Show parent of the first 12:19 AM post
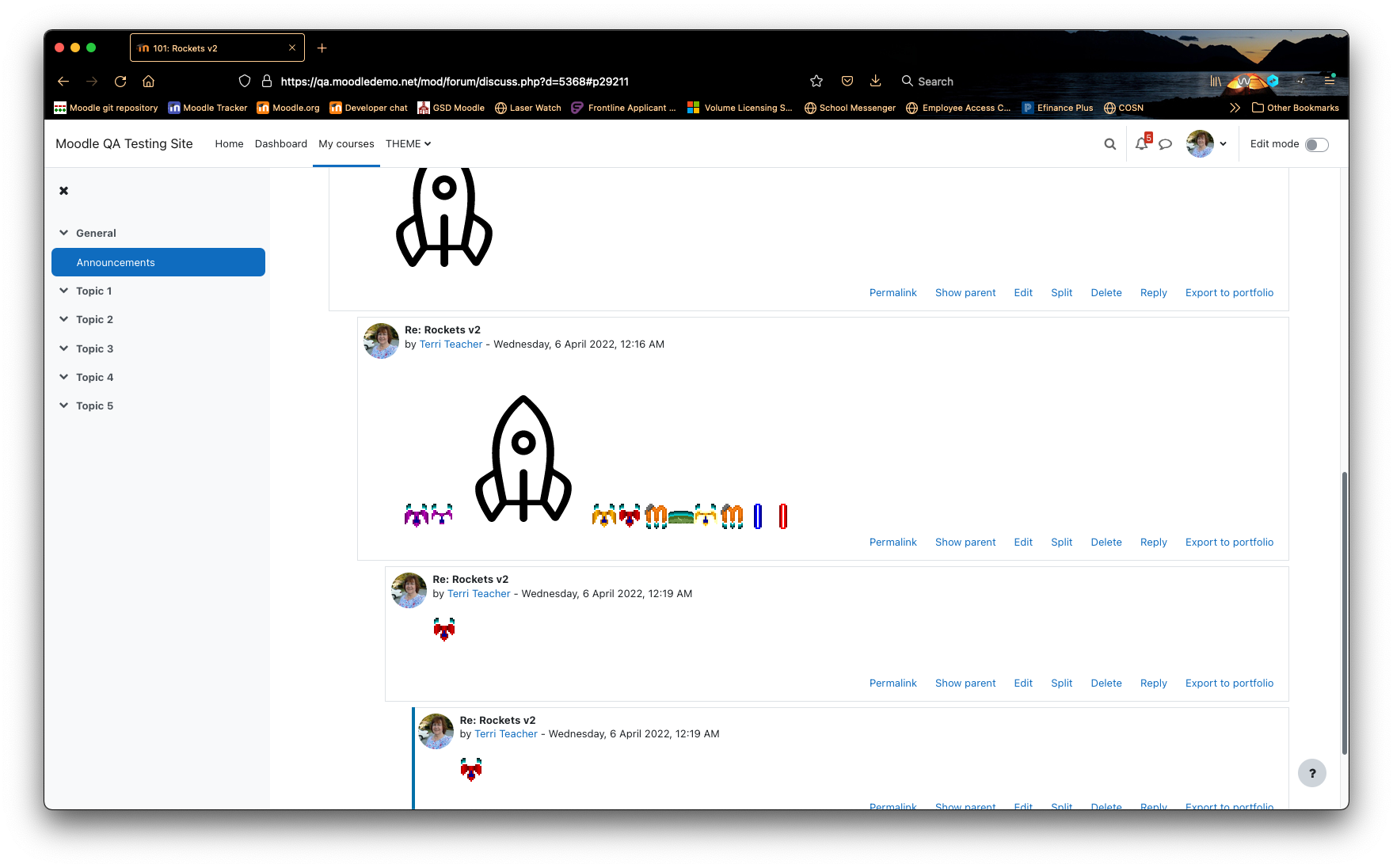Viewport: 1393px width, 868px height. point(965,683)
